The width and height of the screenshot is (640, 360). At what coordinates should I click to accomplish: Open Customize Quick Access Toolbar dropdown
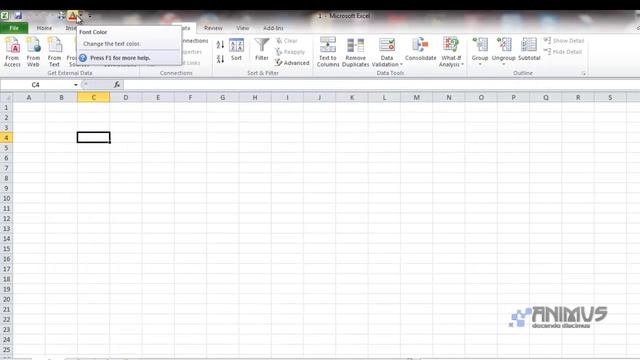[x=90, y=16]
